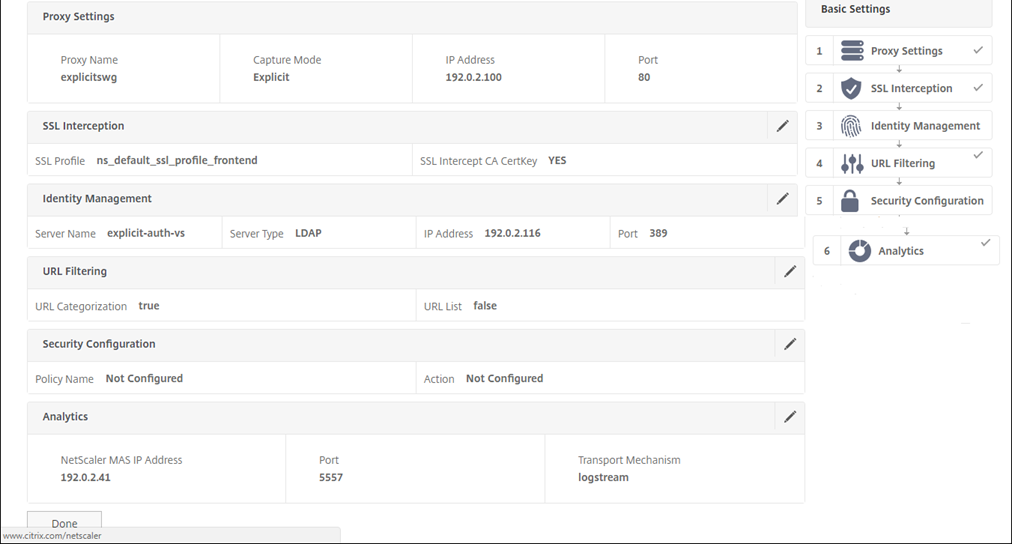Click the Proxy Settings server stack icon
1013x544 pixels.
(x=851, y=51)
